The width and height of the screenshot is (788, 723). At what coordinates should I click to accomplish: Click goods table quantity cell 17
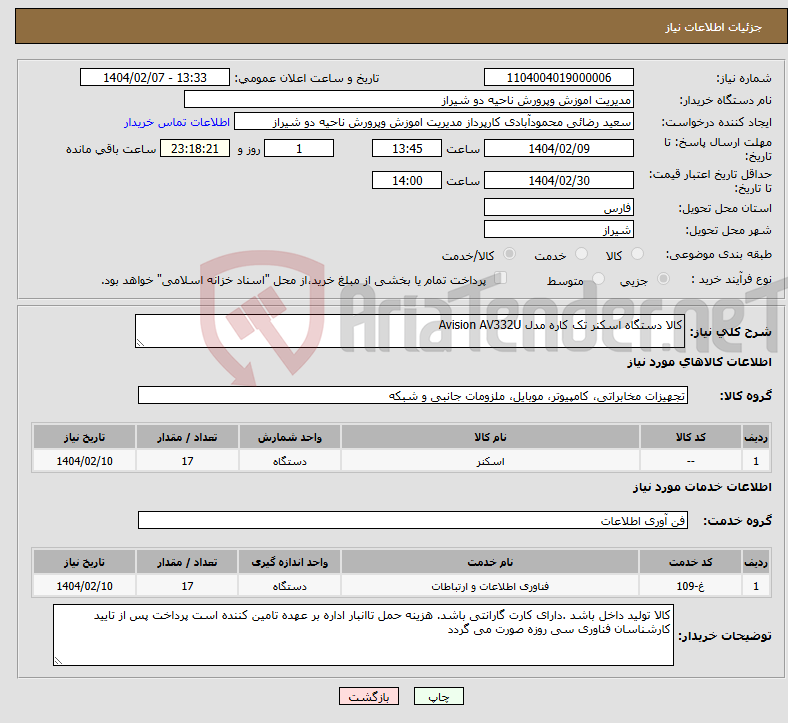pos(187,461)
